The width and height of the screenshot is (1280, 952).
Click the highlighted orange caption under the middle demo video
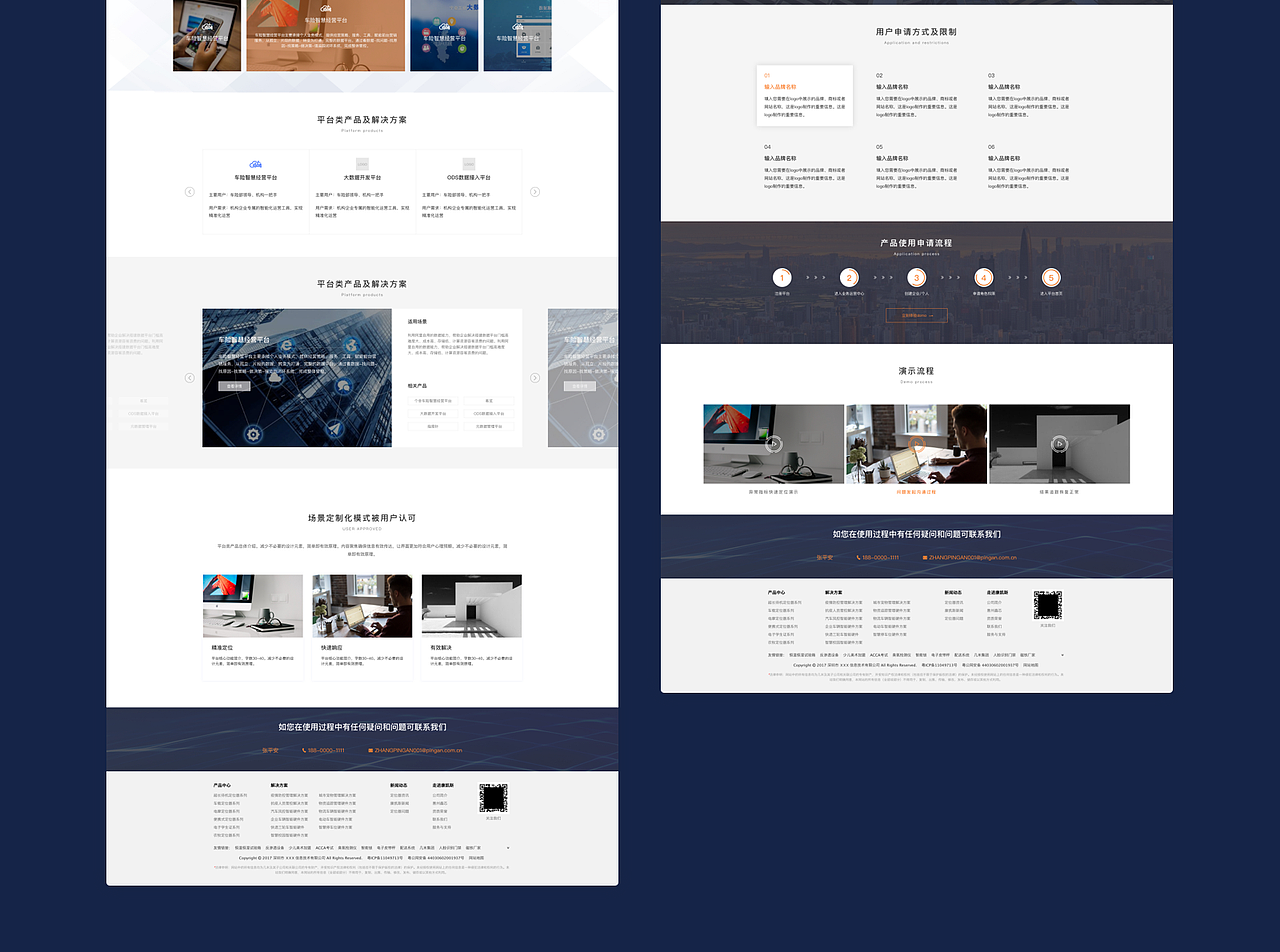coord(916,492)
